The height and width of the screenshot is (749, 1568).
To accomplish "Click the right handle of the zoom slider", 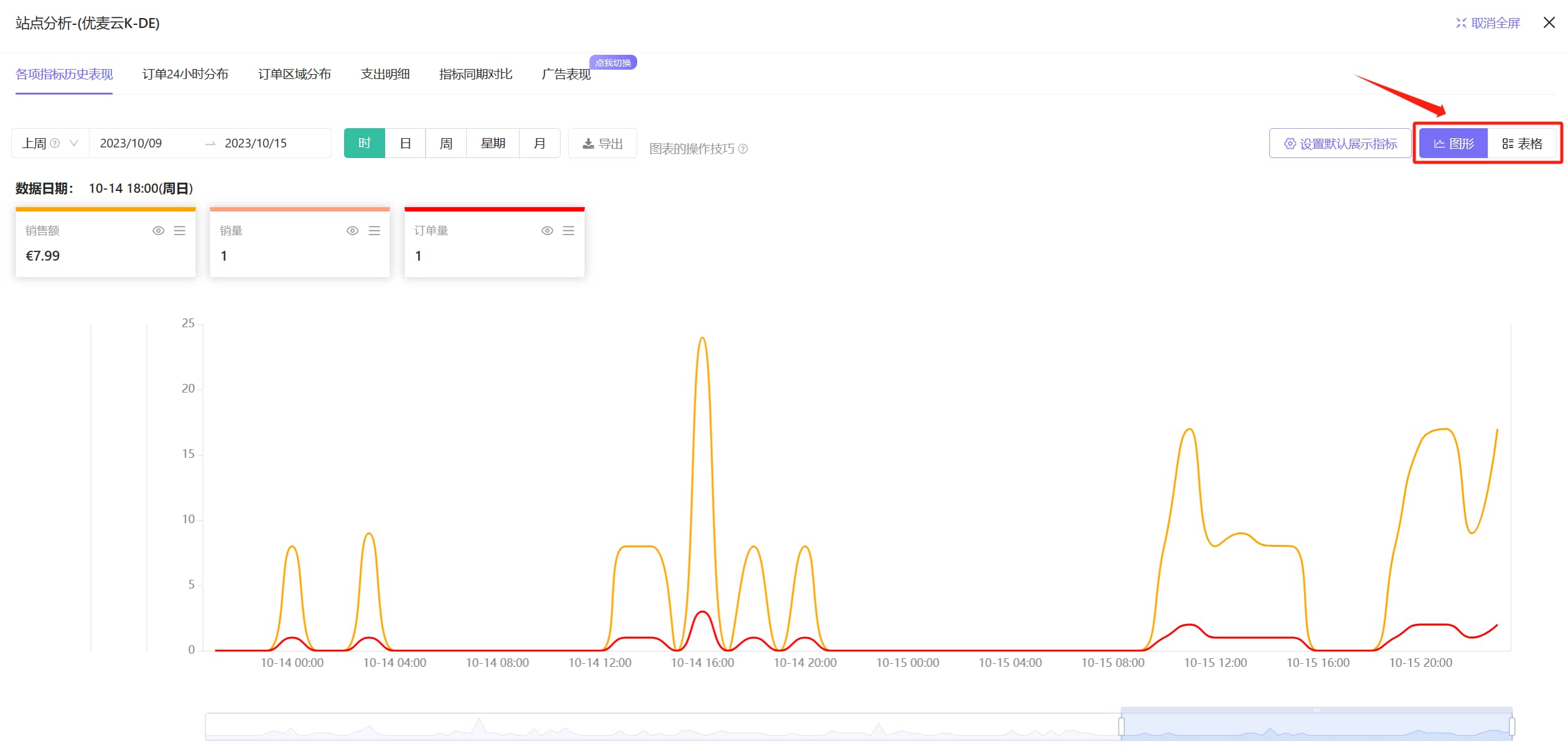I will tap(1512, 727).
